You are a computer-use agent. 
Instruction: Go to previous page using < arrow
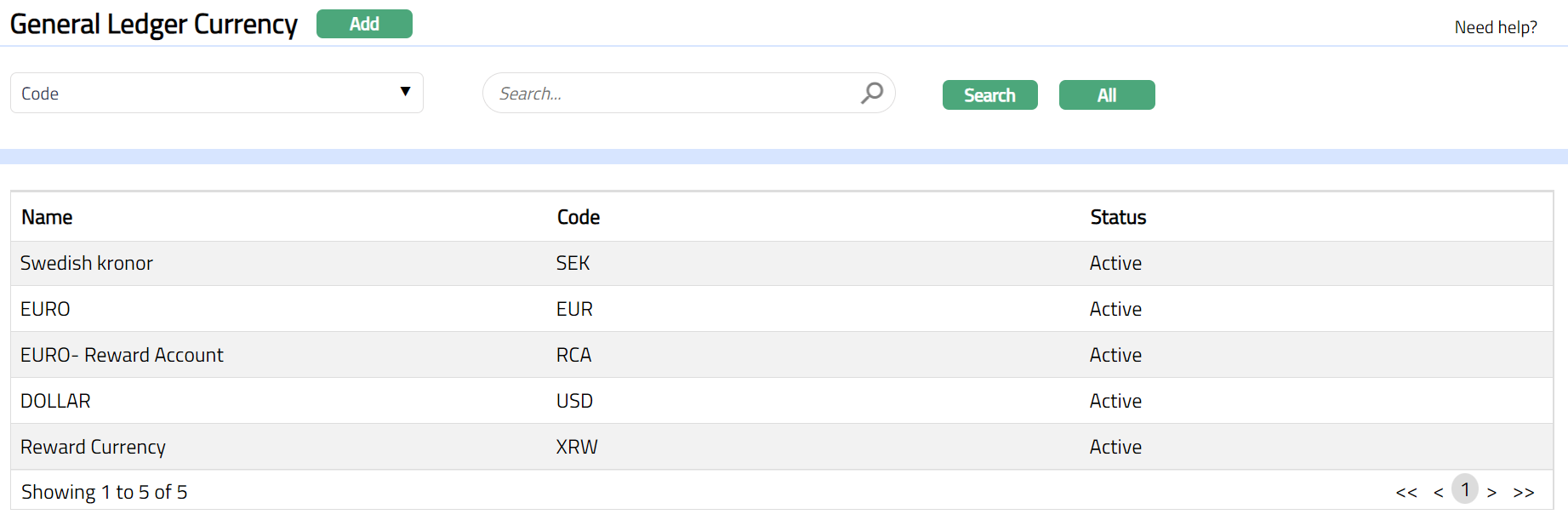1438,492
